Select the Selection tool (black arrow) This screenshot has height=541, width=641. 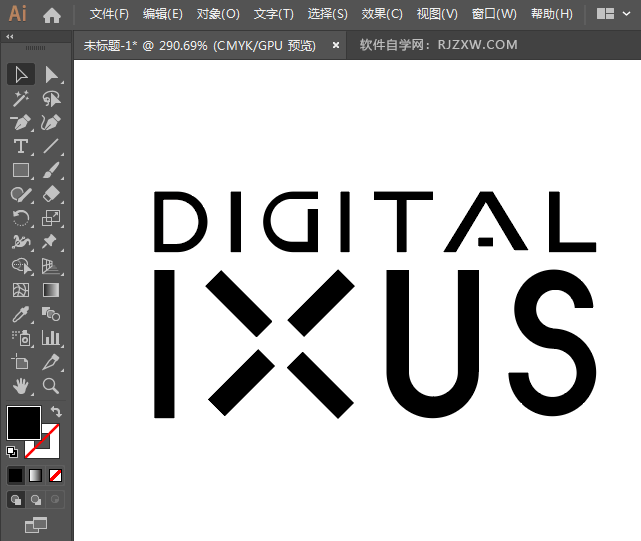tap(21, 74)
